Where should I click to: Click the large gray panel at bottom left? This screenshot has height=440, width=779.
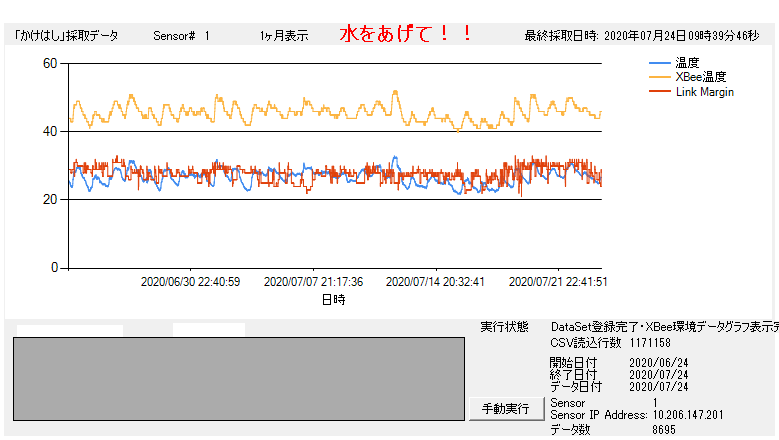tap(238, 378)
